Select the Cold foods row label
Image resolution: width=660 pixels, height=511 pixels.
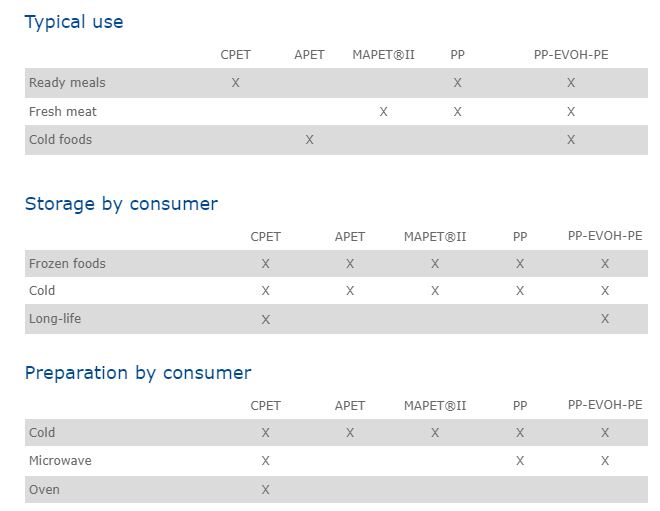coord(61,139)
